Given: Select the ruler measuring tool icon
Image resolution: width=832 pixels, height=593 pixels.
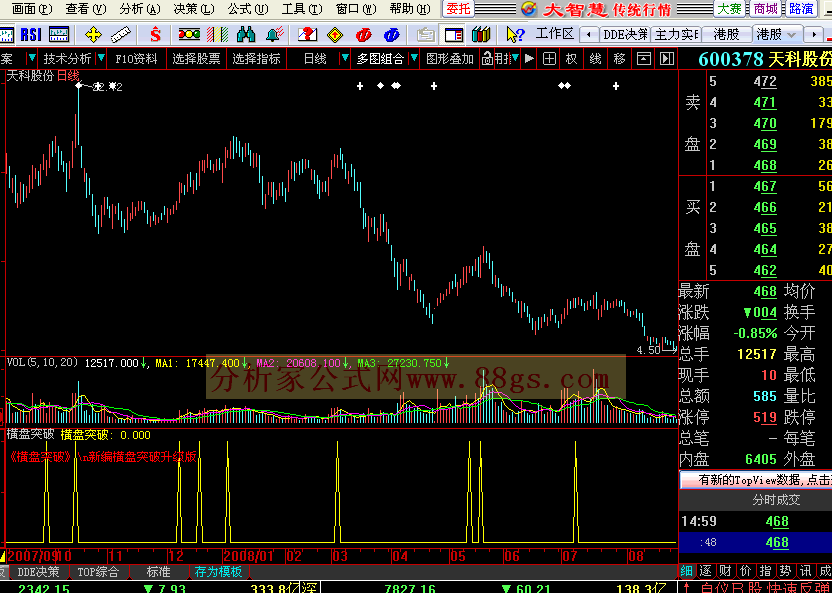Looking at the screenshot, I should click(121, 35).
